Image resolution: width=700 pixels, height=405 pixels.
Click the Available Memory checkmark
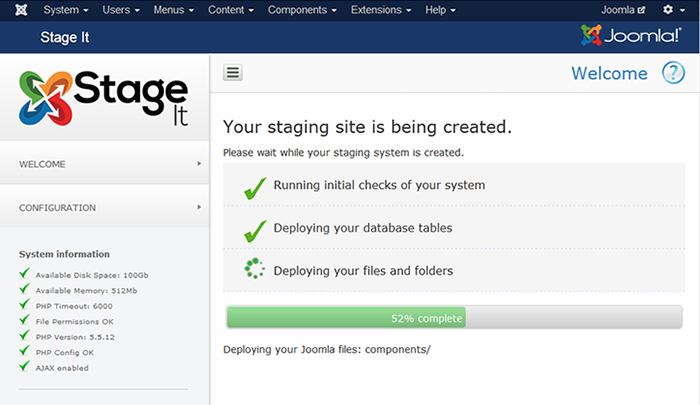tap(25, 288)
